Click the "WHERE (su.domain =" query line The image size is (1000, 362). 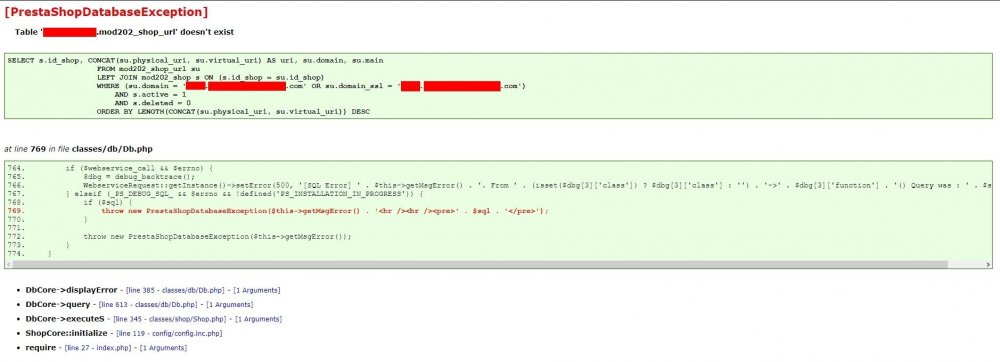311,85
